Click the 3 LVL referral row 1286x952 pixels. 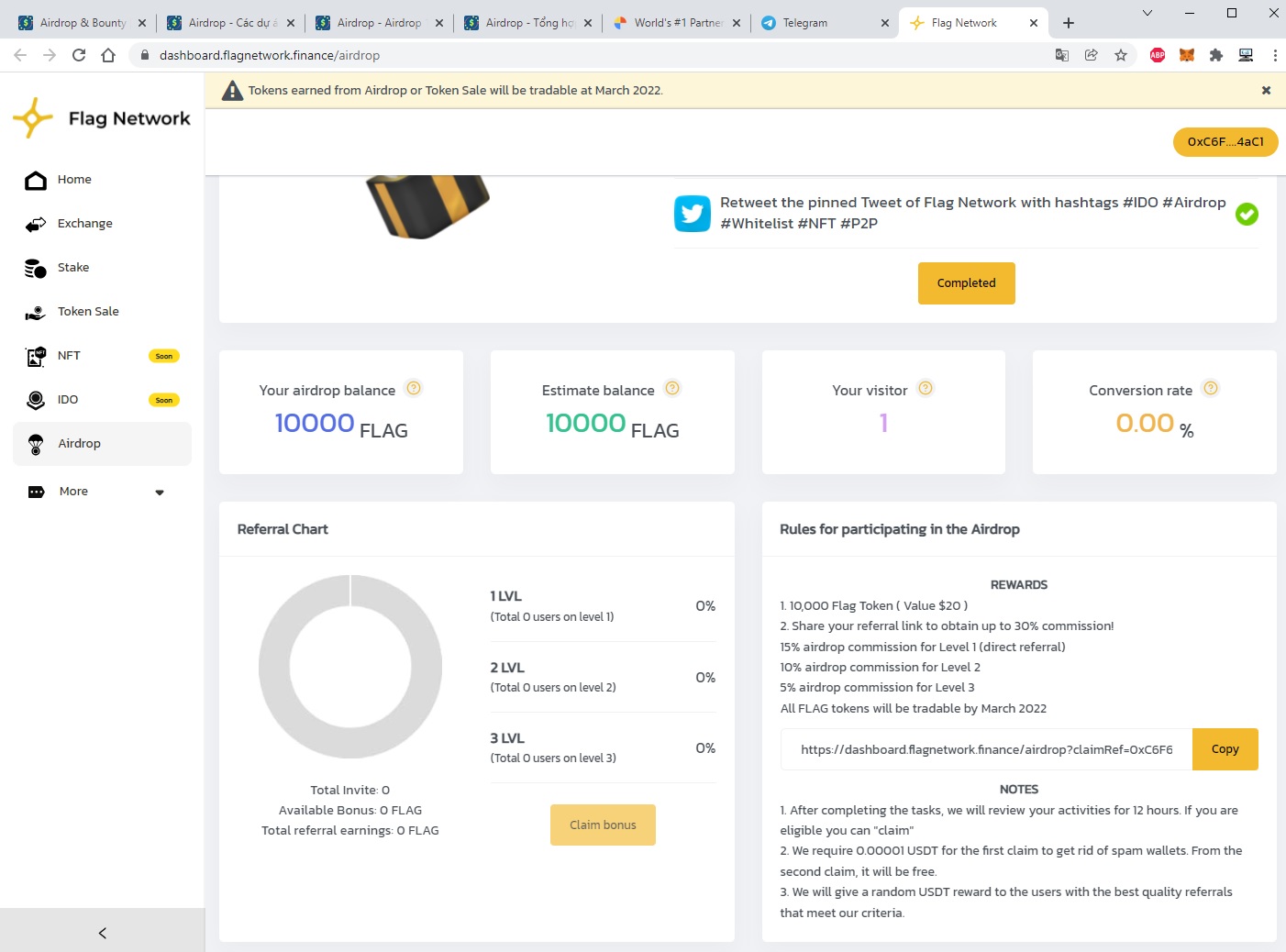point(603,747)
